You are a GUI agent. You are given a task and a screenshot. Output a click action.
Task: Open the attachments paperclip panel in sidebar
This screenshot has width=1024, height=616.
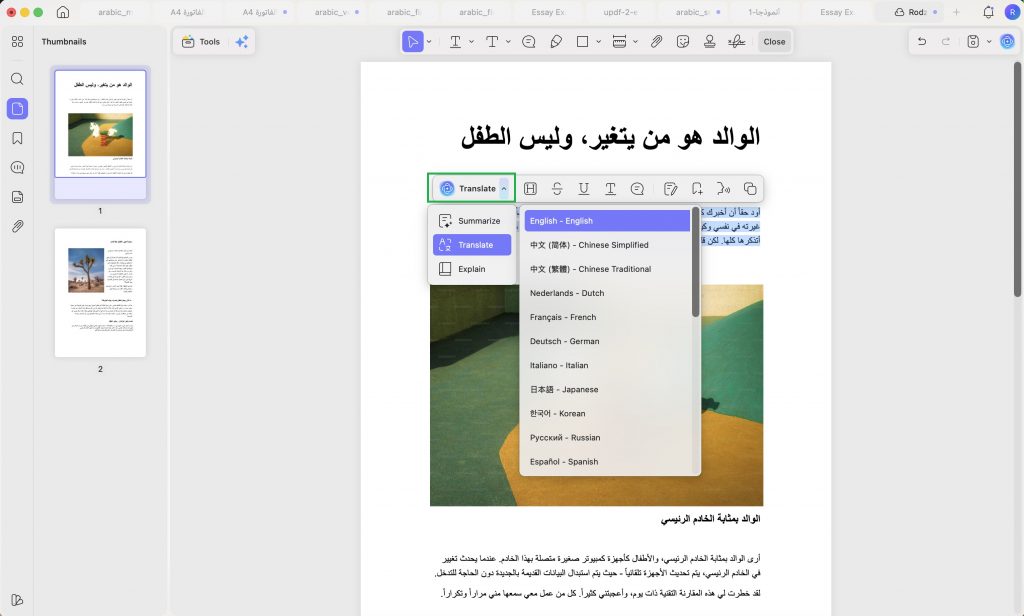tap(18, 226)
